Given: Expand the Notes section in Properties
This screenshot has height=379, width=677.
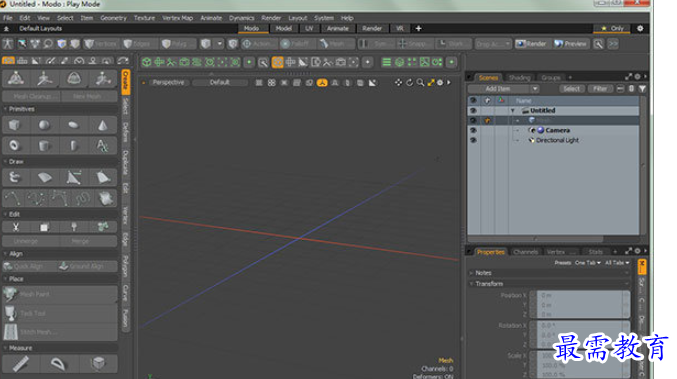Looking at the screenshot, I should point(471,273).
